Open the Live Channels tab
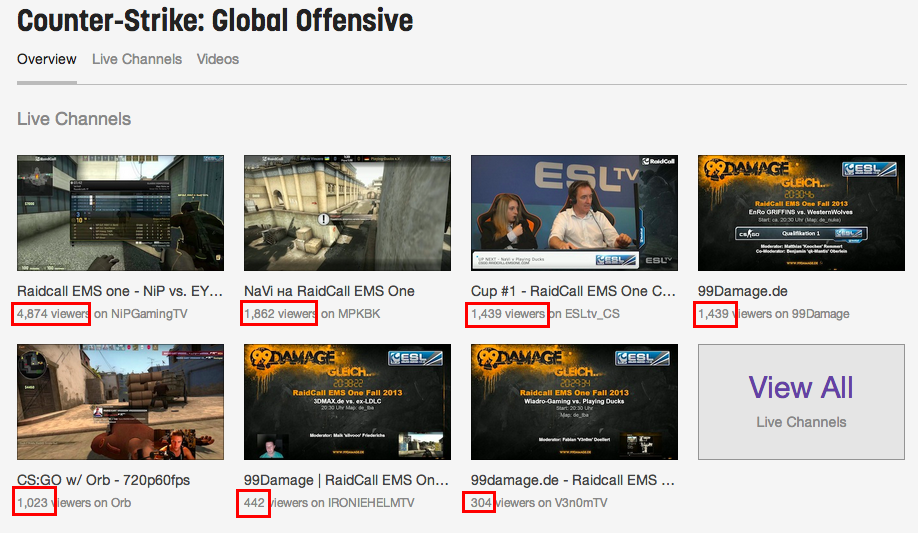Viewport: 918px width, 533px height. click(136, 59)
